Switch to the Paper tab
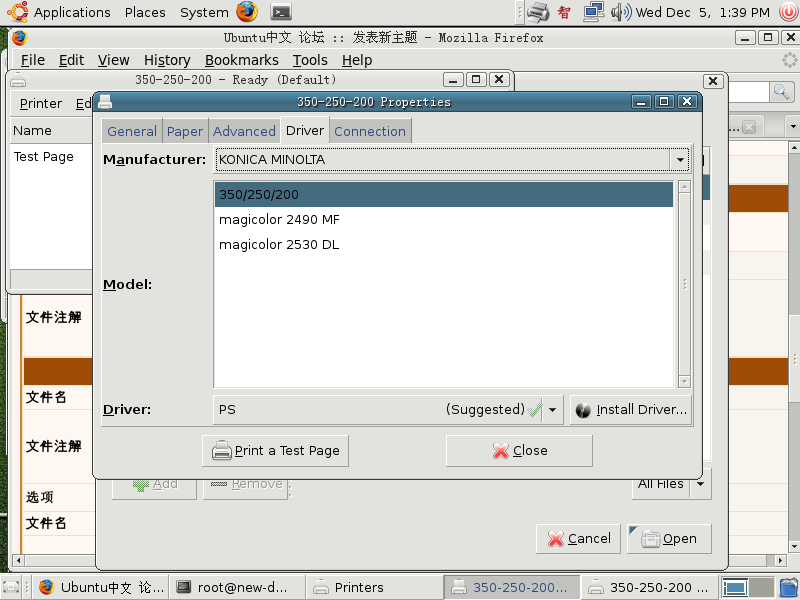The height and width of the screenshot is (600, 800). point(185,131)
